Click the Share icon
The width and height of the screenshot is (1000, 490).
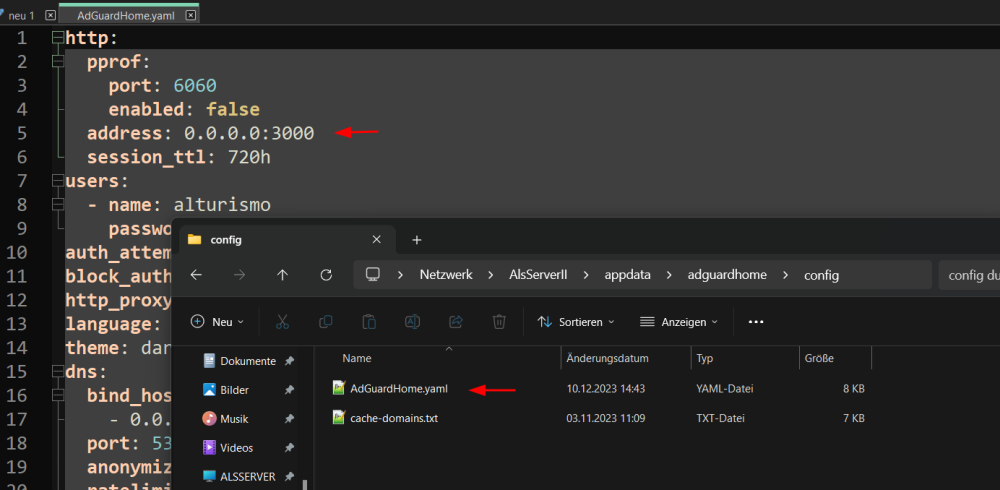click(x=456, y=322)
